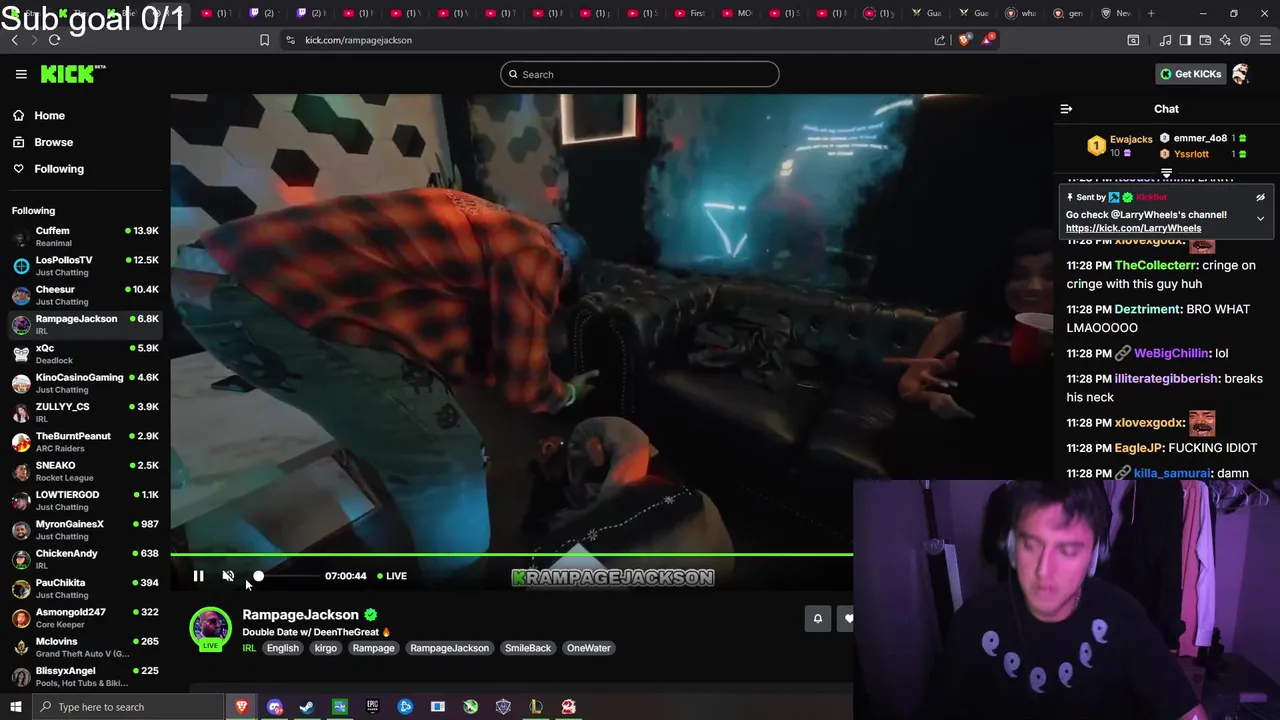Open KinoCasinoGaming channel in sidebar
The image size is (1280, 720).
[85, 383]
